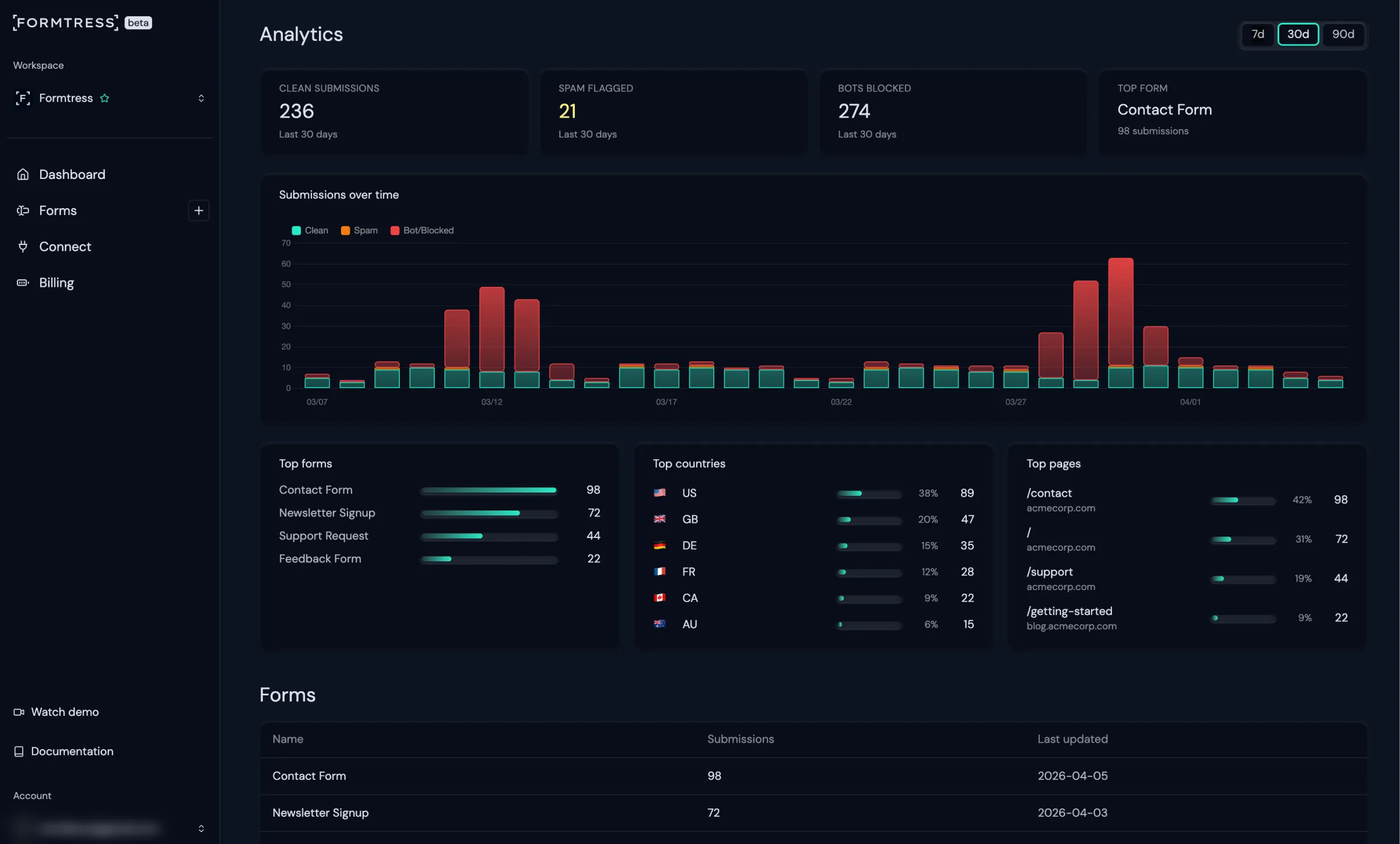Click the star icon beside Formtress workspace
This screenshot has width=1400, height=844.
104,98
